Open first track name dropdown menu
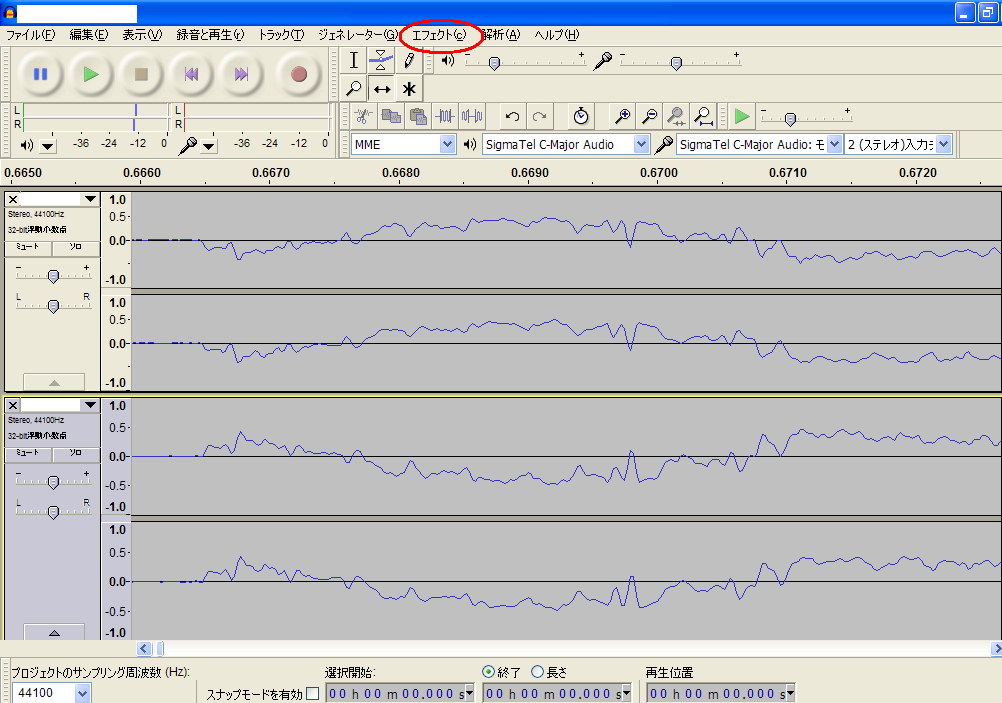 tap(90, 199)
